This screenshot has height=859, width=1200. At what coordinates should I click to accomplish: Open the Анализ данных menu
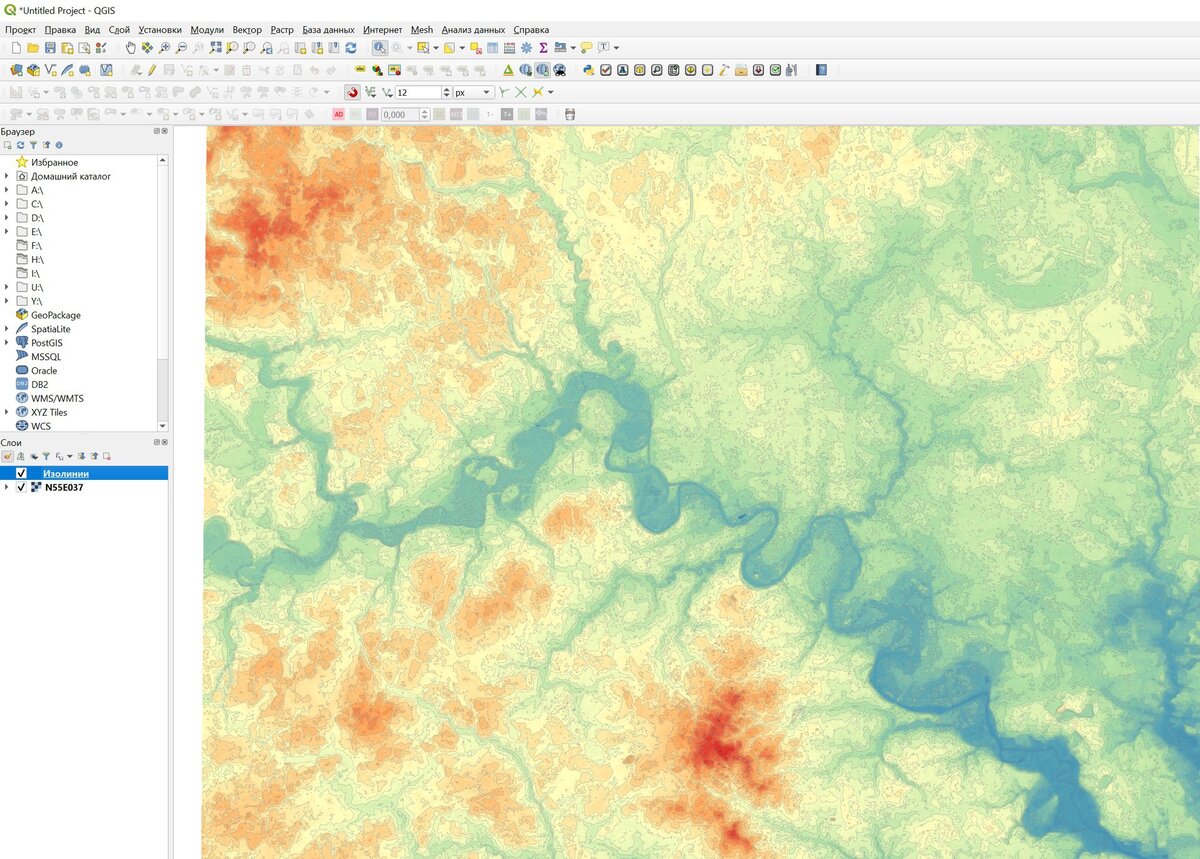473,30
